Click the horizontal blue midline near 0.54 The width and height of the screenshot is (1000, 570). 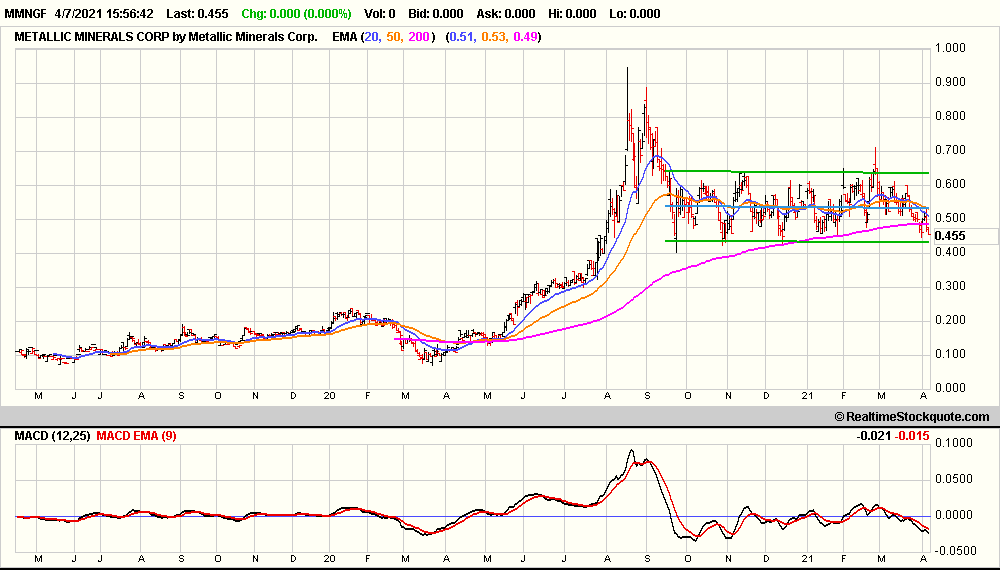pos(797,207)
